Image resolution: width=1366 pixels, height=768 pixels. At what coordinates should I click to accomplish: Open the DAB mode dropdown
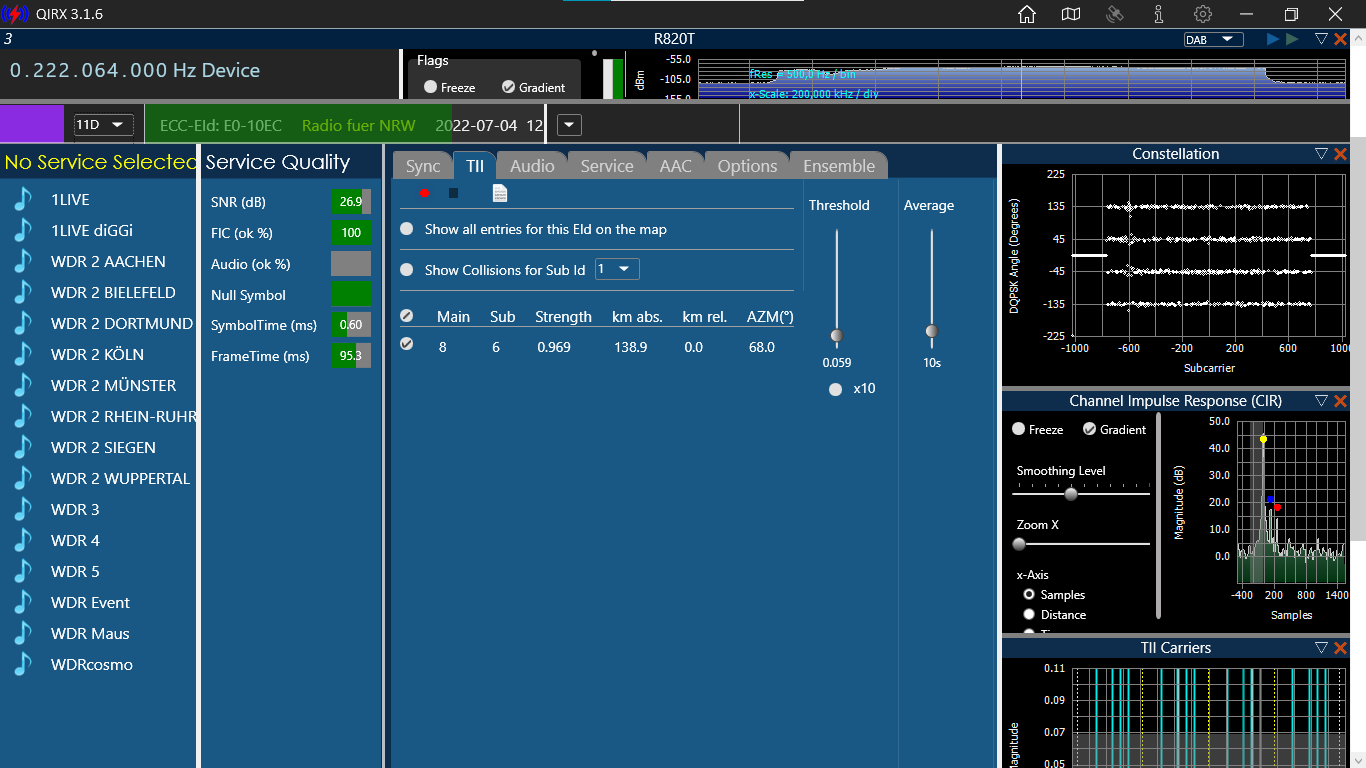coord(1213,40)
